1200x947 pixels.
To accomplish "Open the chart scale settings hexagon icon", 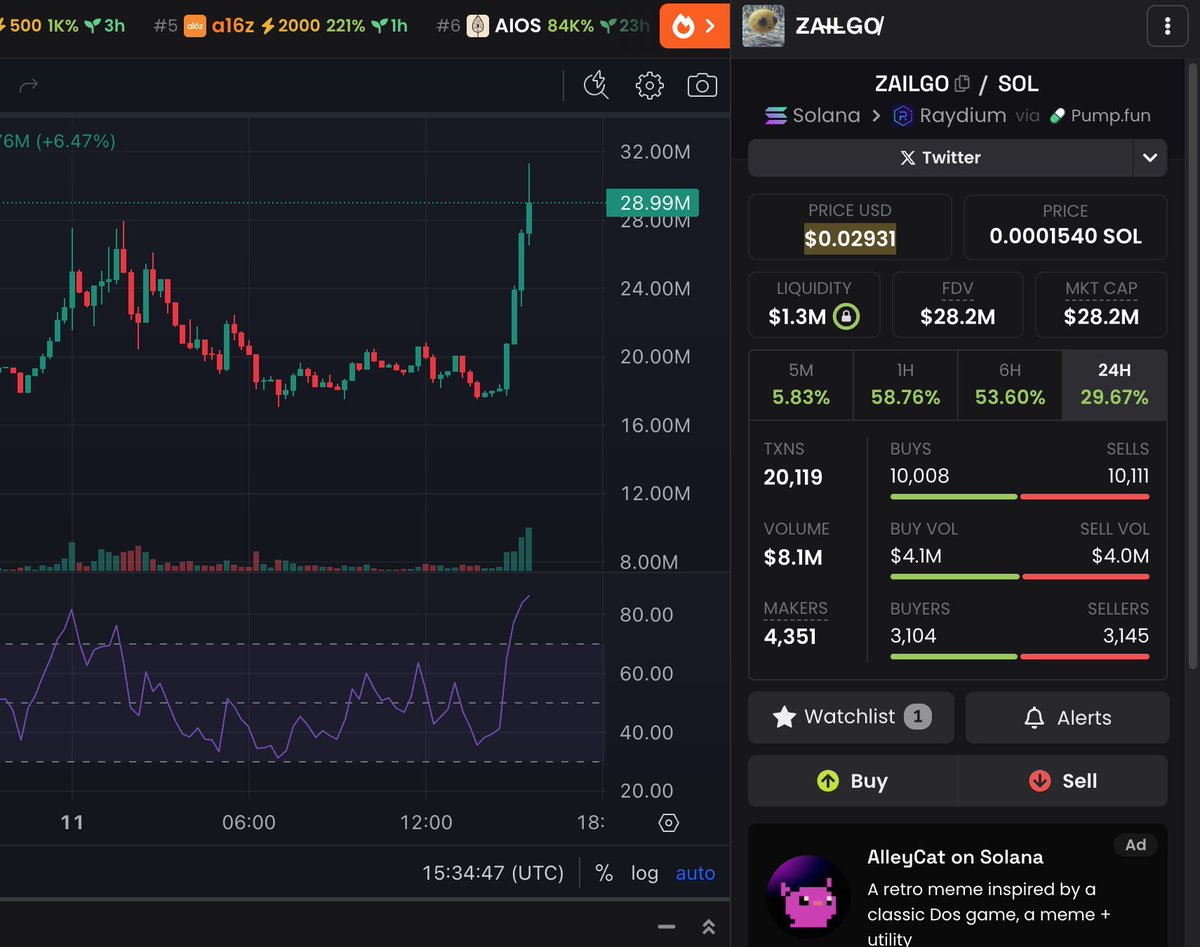I will point(669,823).
